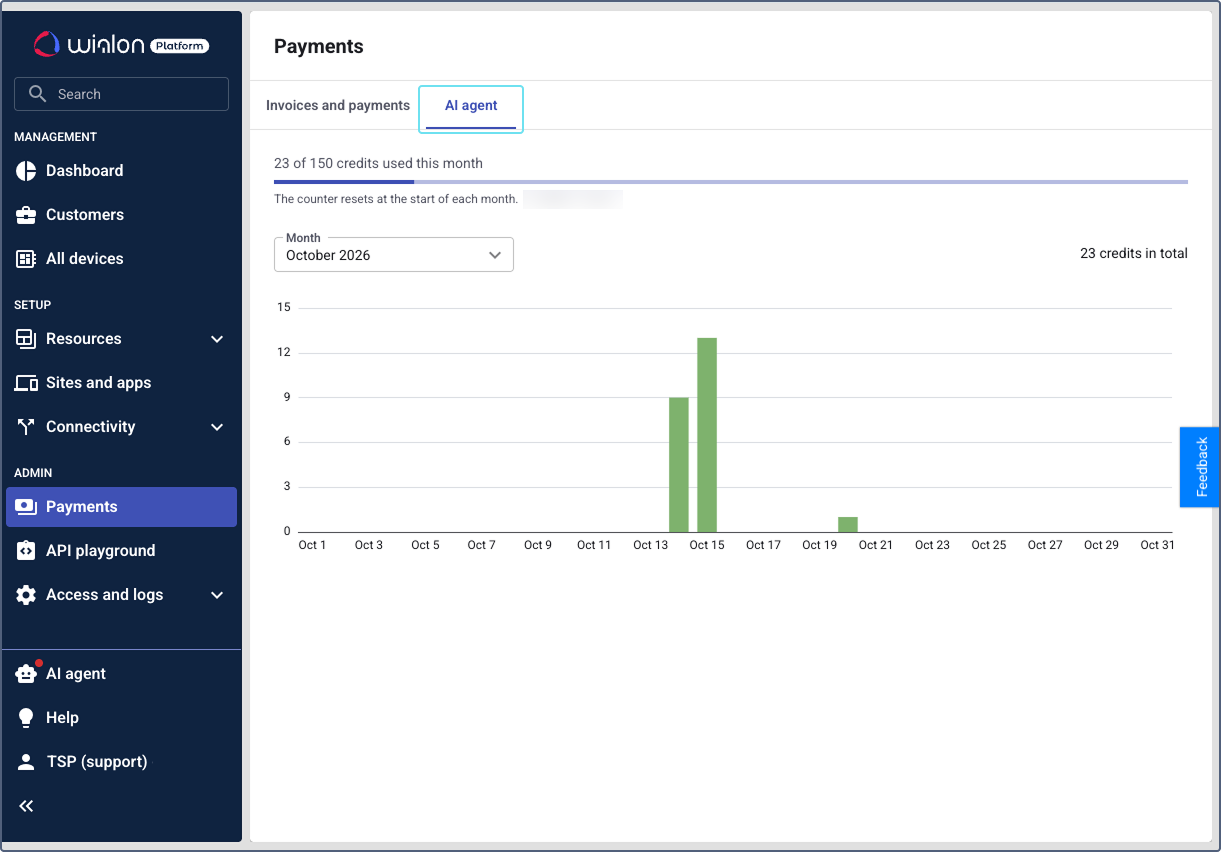
Task: Click the search magnifier icon
Action: 38,94
